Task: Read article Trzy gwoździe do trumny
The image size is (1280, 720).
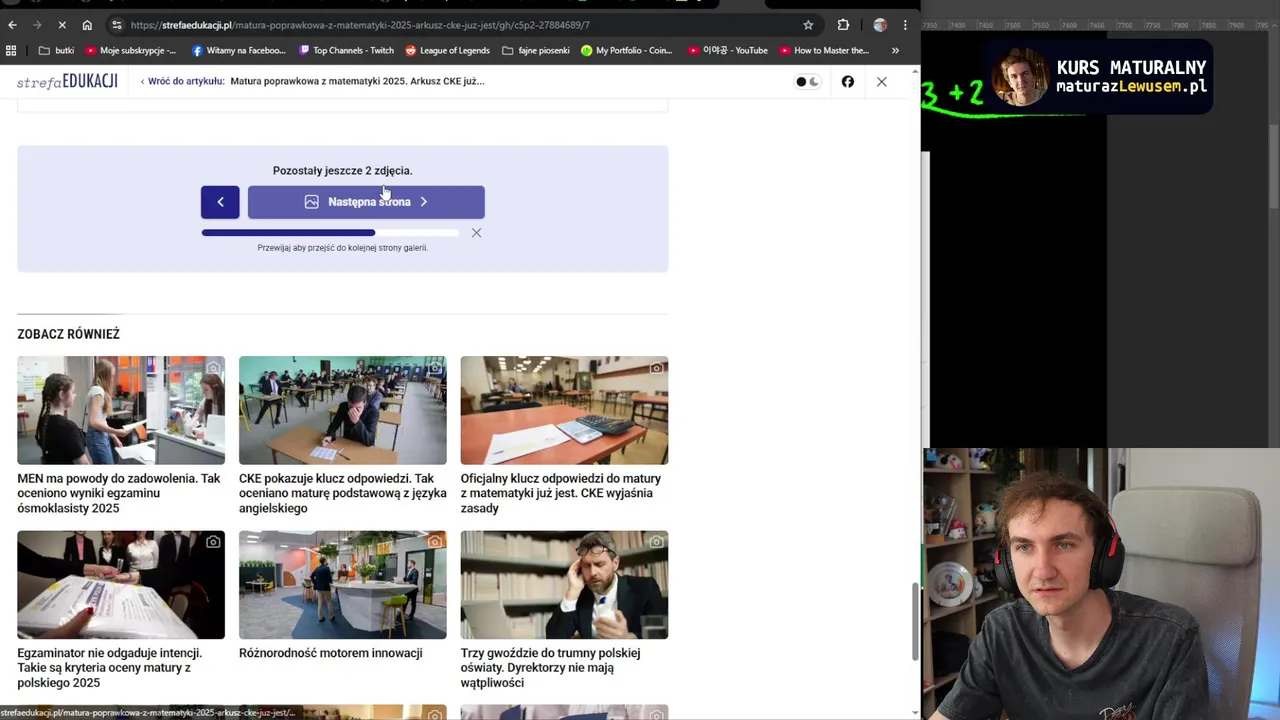Action: (x=551, y=668)
